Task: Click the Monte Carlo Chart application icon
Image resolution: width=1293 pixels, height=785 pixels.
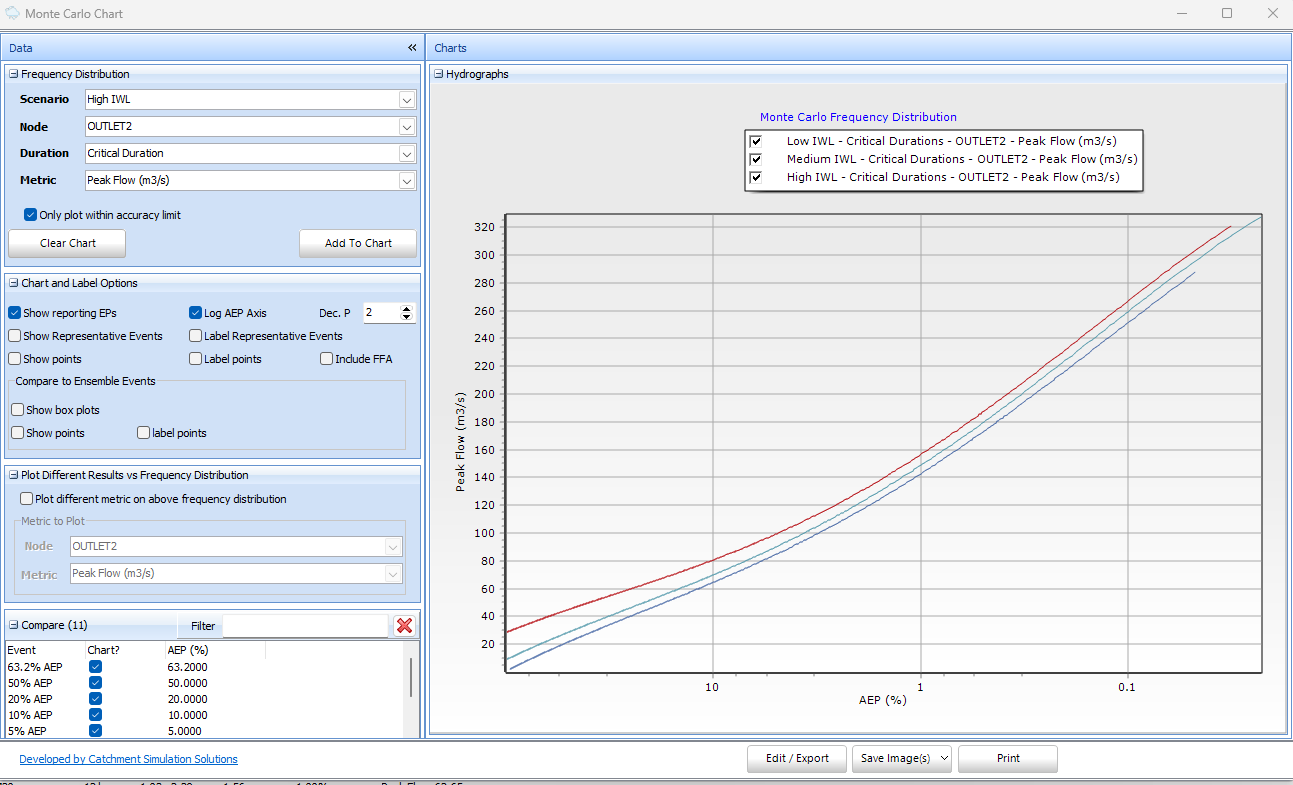Action: 12,13
